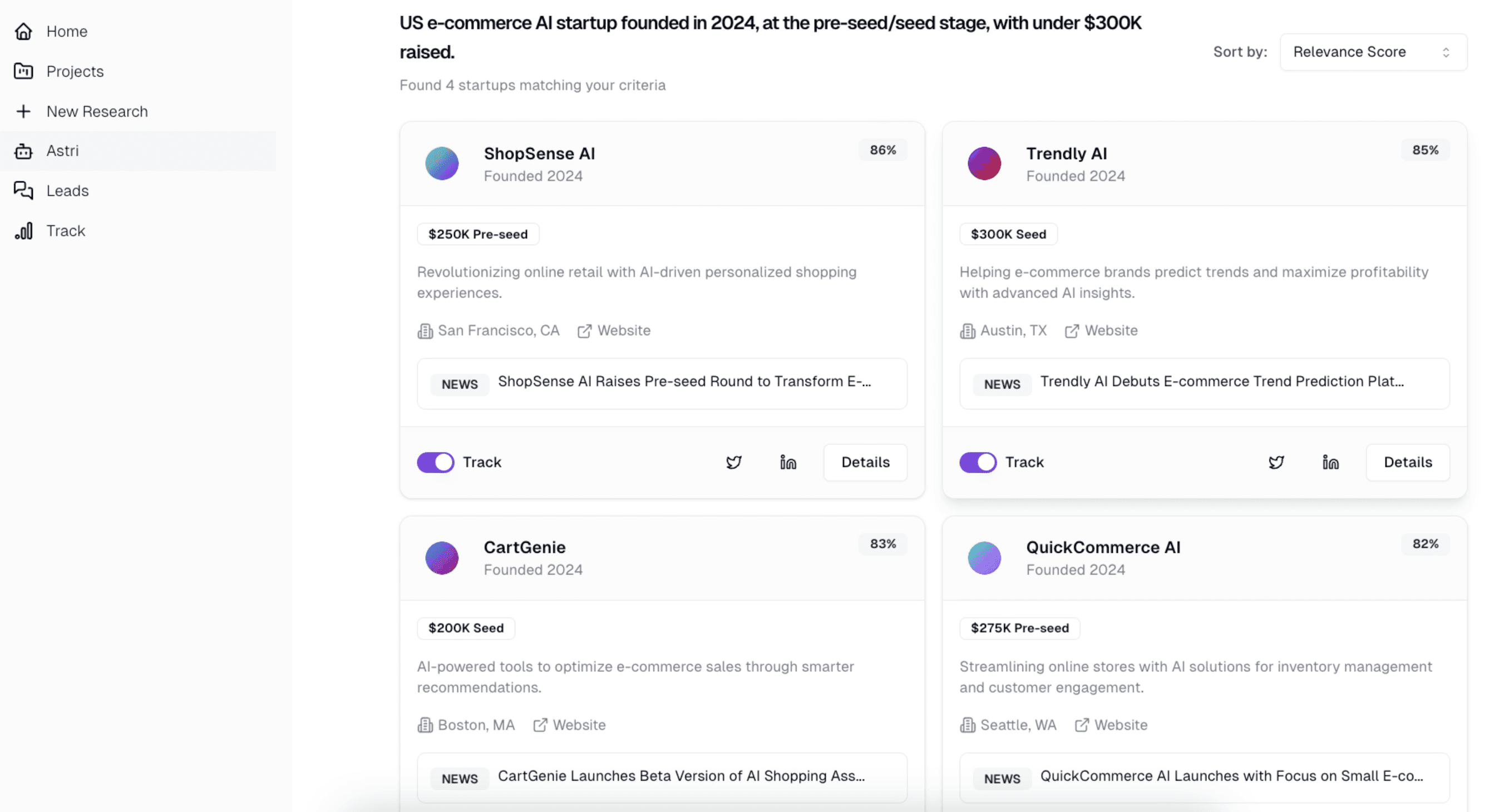1499x812 pixels.
Task: Open Details for Trendly AI
Action: (1408, 462)
